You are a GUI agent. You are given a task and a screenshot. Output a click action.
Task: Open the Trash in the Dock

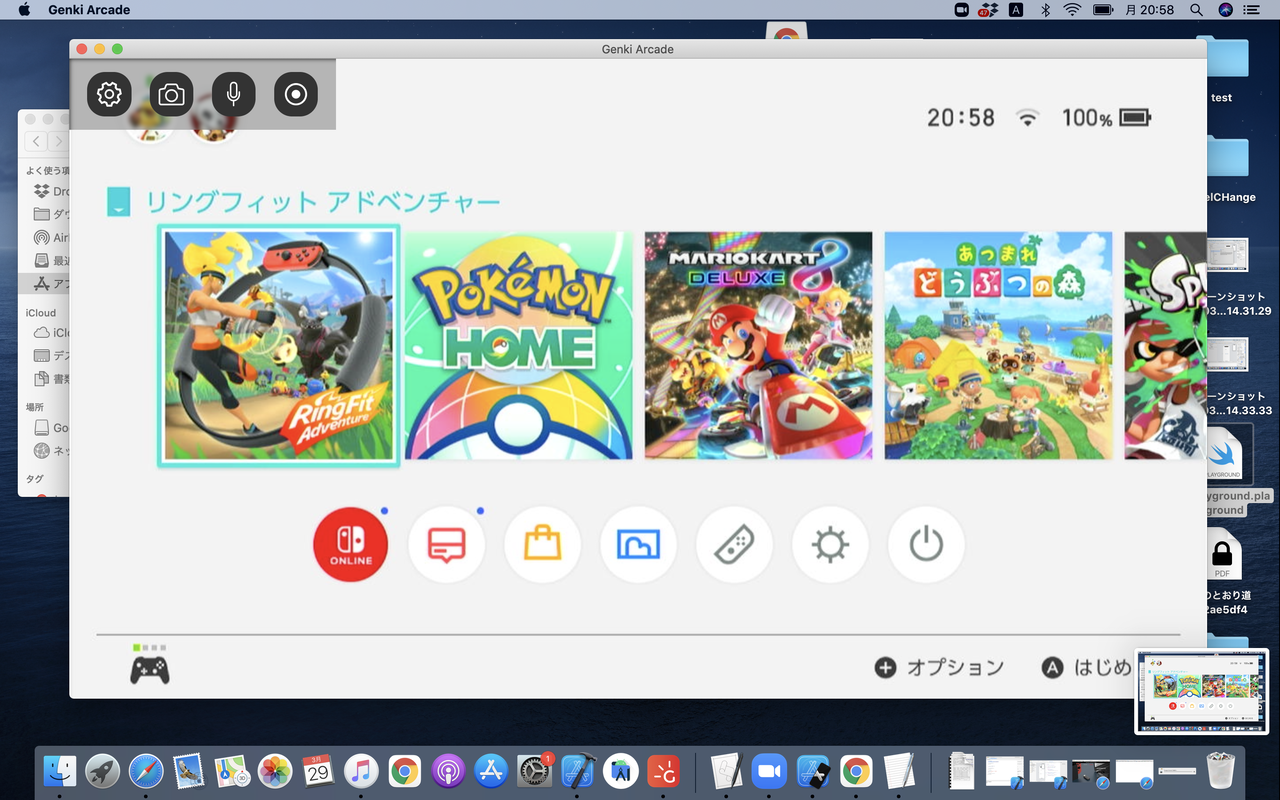[1221, 770]
